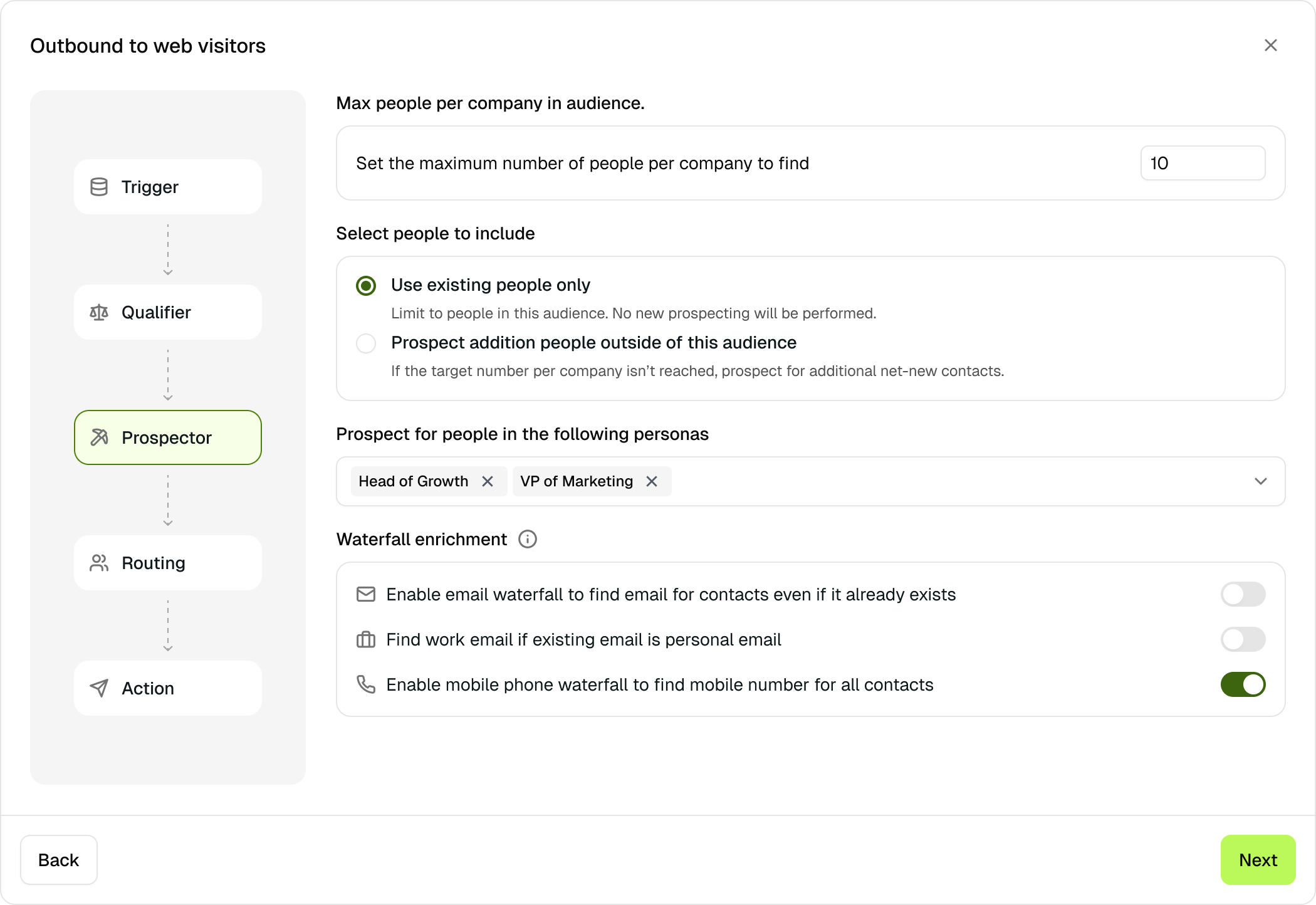Click the Next button
This screenshot has width=1316, height=905.
tap(1258, 860)
